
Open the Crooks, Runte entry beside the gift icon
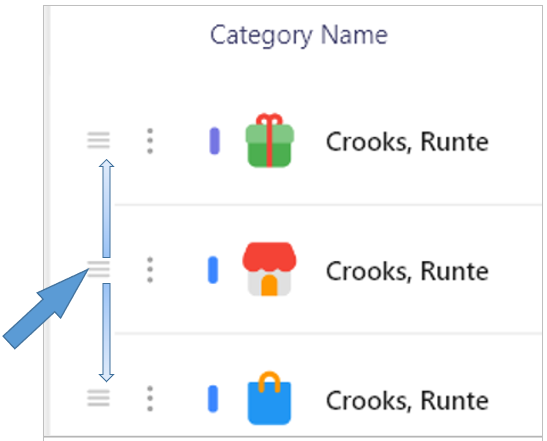coord(407,142)
